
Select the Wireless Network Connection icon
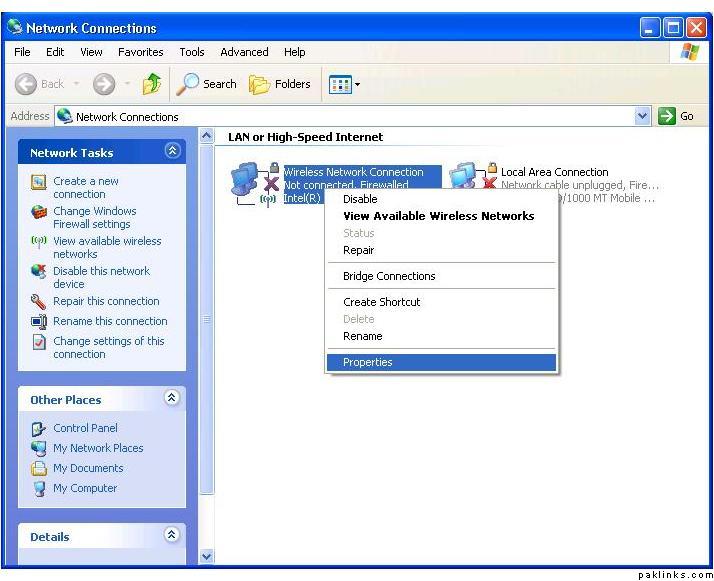(255, 183)
